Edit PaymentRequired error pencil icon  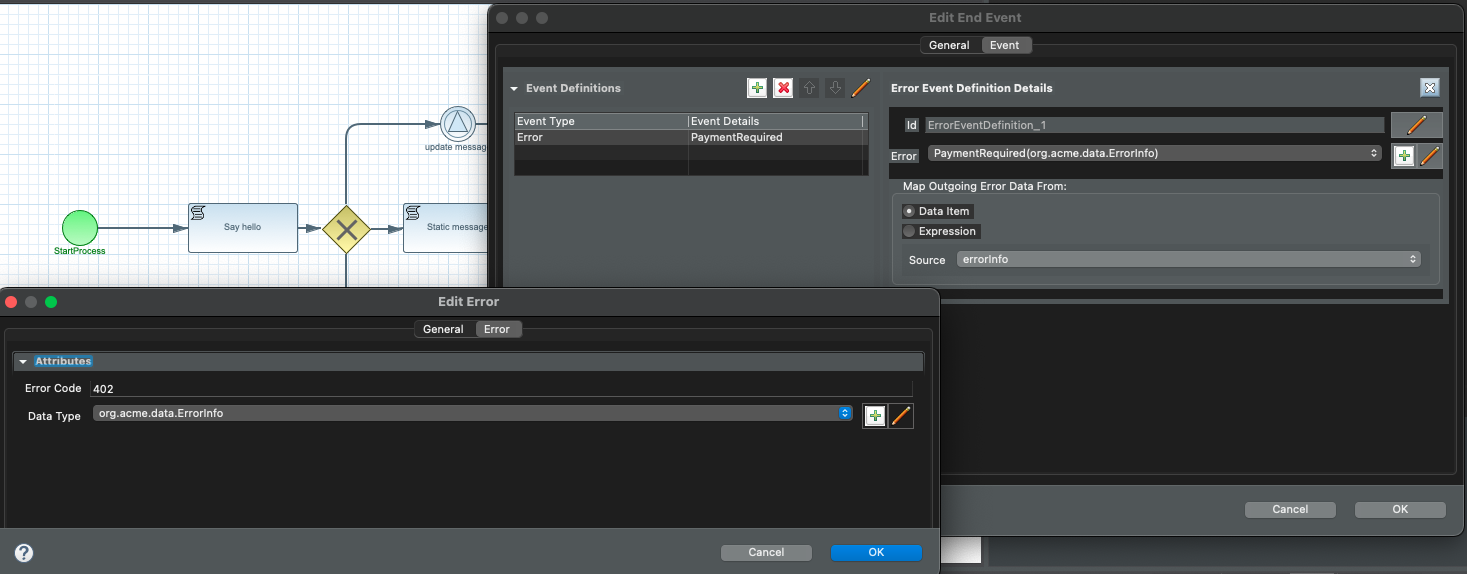(x=1430, y=156)
